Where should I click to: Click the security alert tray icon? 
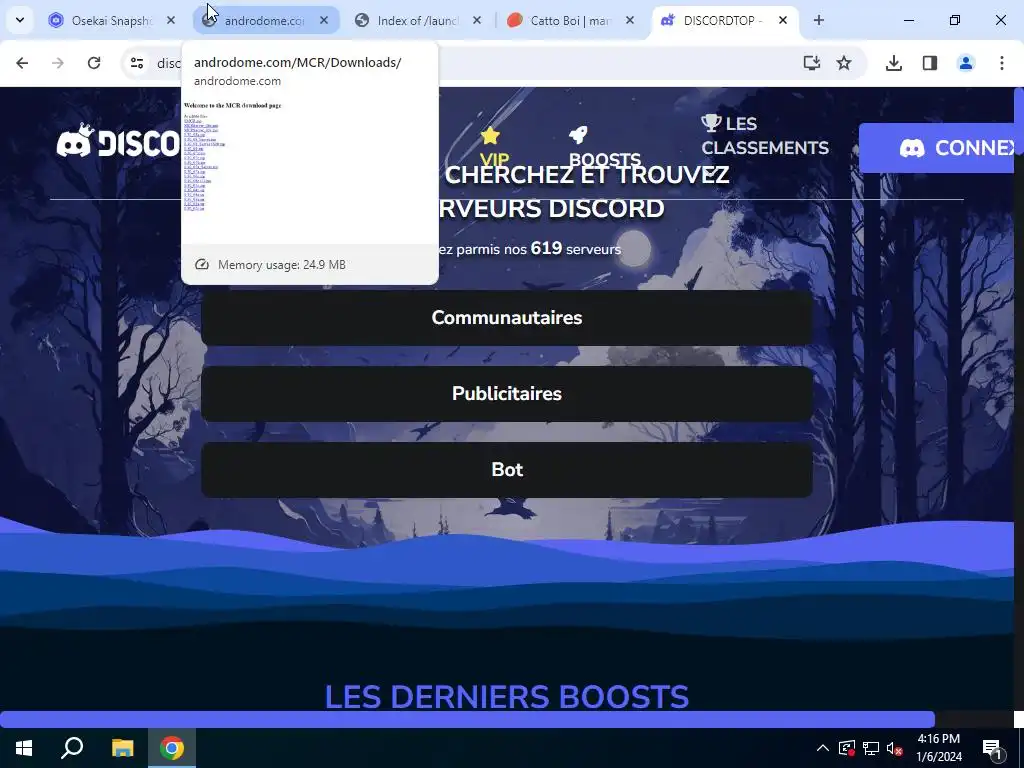pos(846,748)
